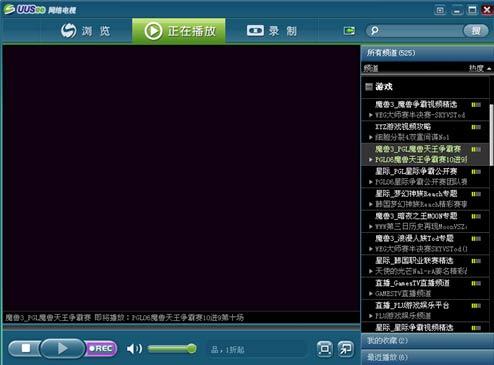Play program WEG大师赛半决赛-SKYVSTod

420,115
